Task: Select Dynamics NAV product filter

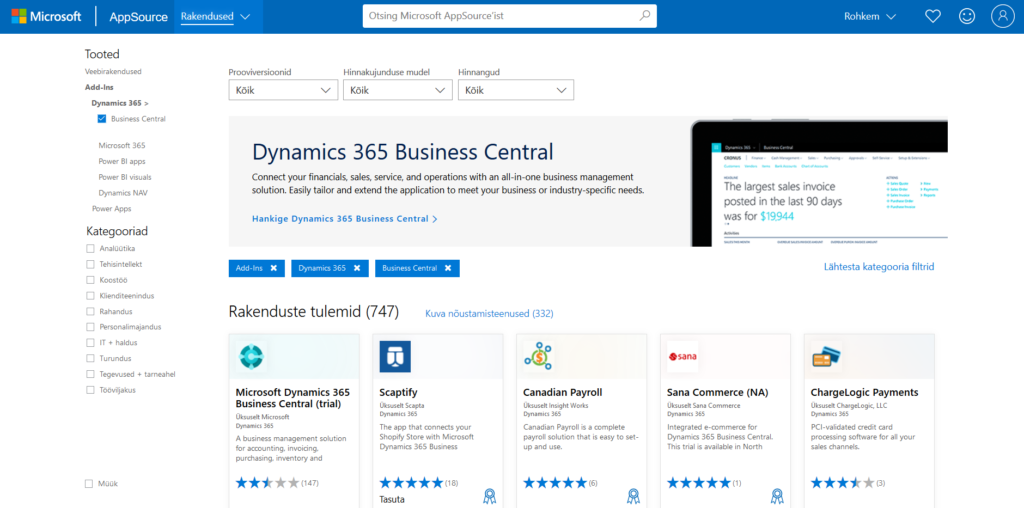Action: tap(123, 193)
